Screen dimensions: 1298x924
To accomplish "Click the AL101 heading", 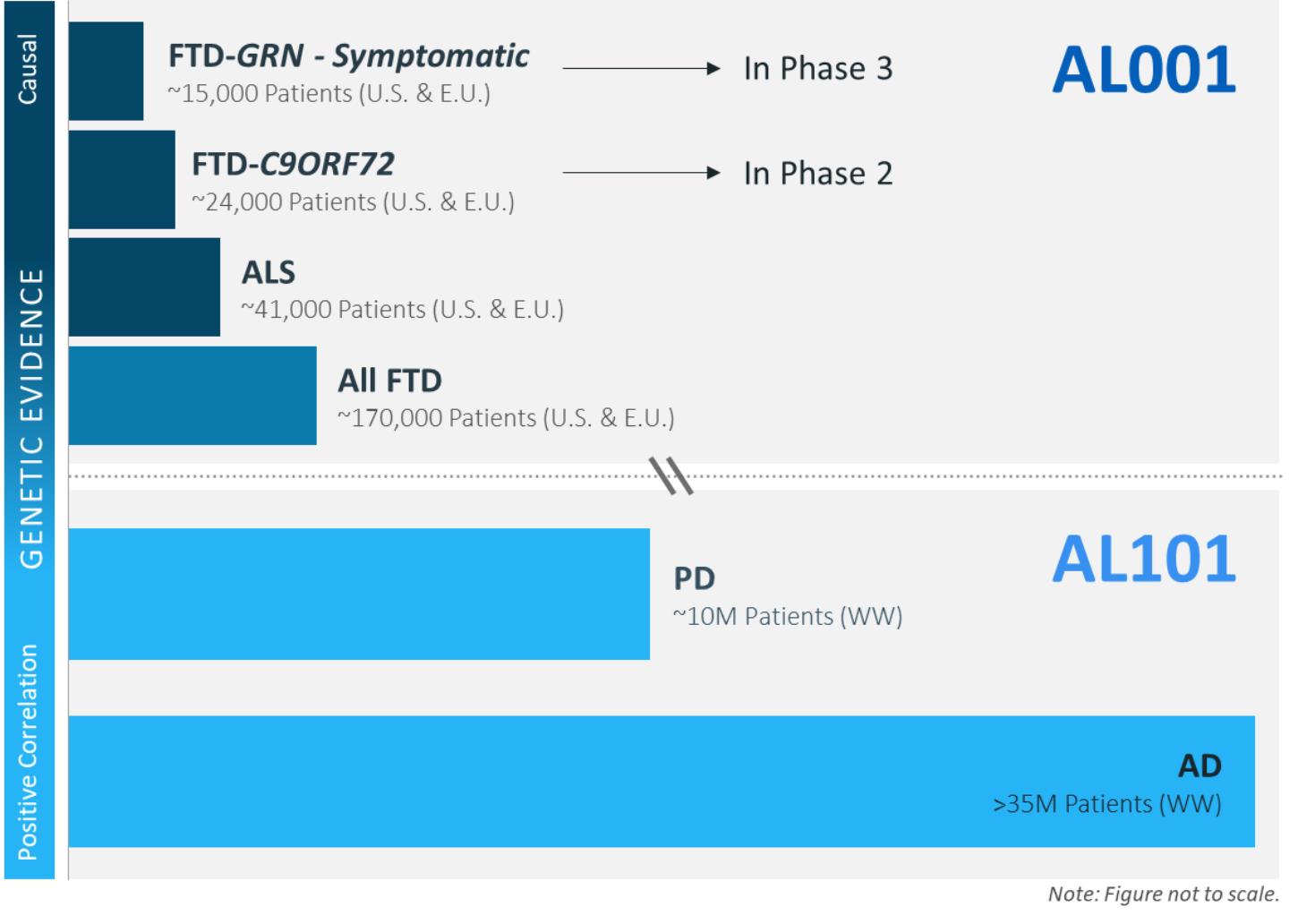I will coord(1143,559).
